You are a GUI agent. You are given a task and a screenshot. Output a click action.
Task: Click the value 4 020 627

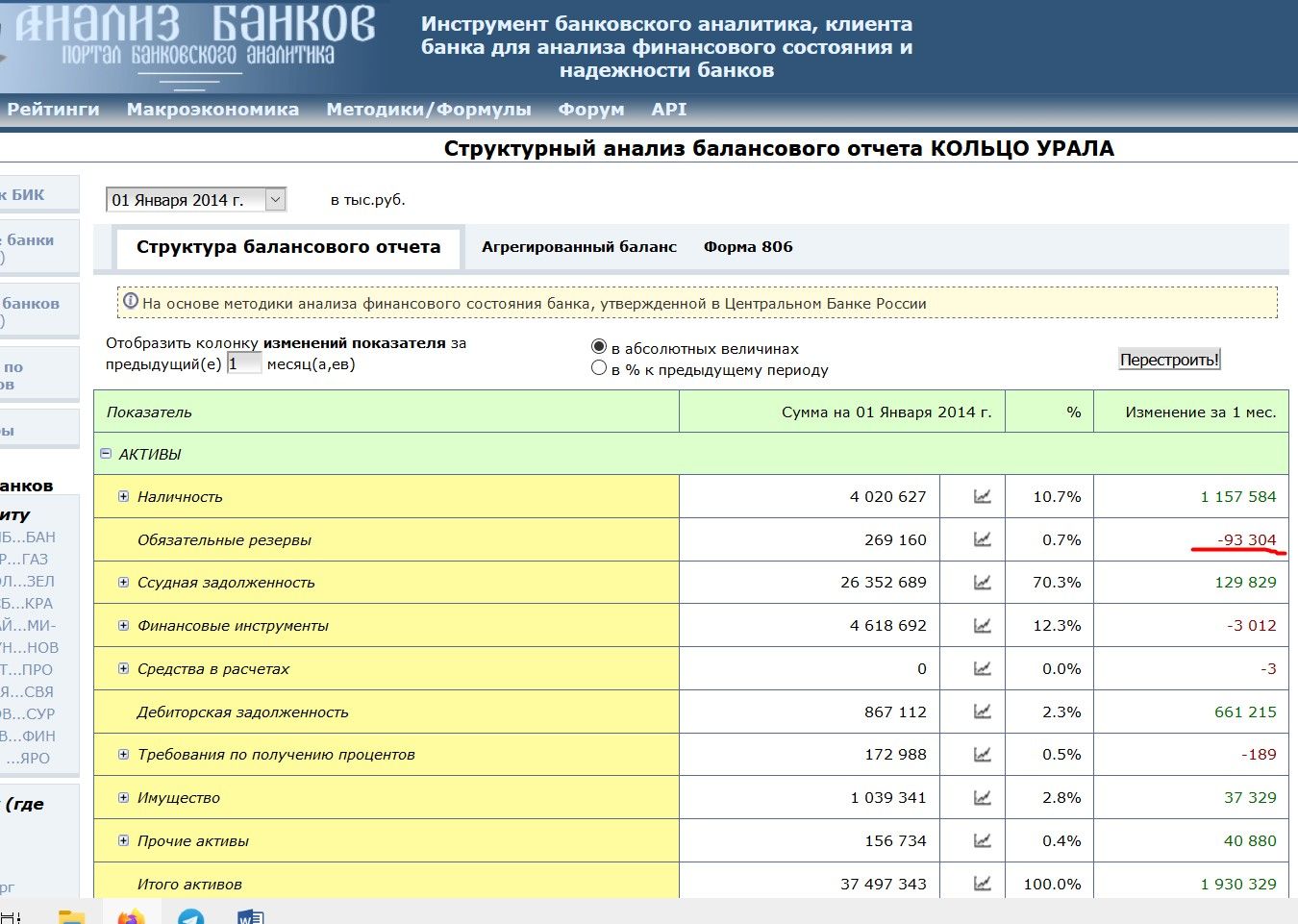point(887,497)
